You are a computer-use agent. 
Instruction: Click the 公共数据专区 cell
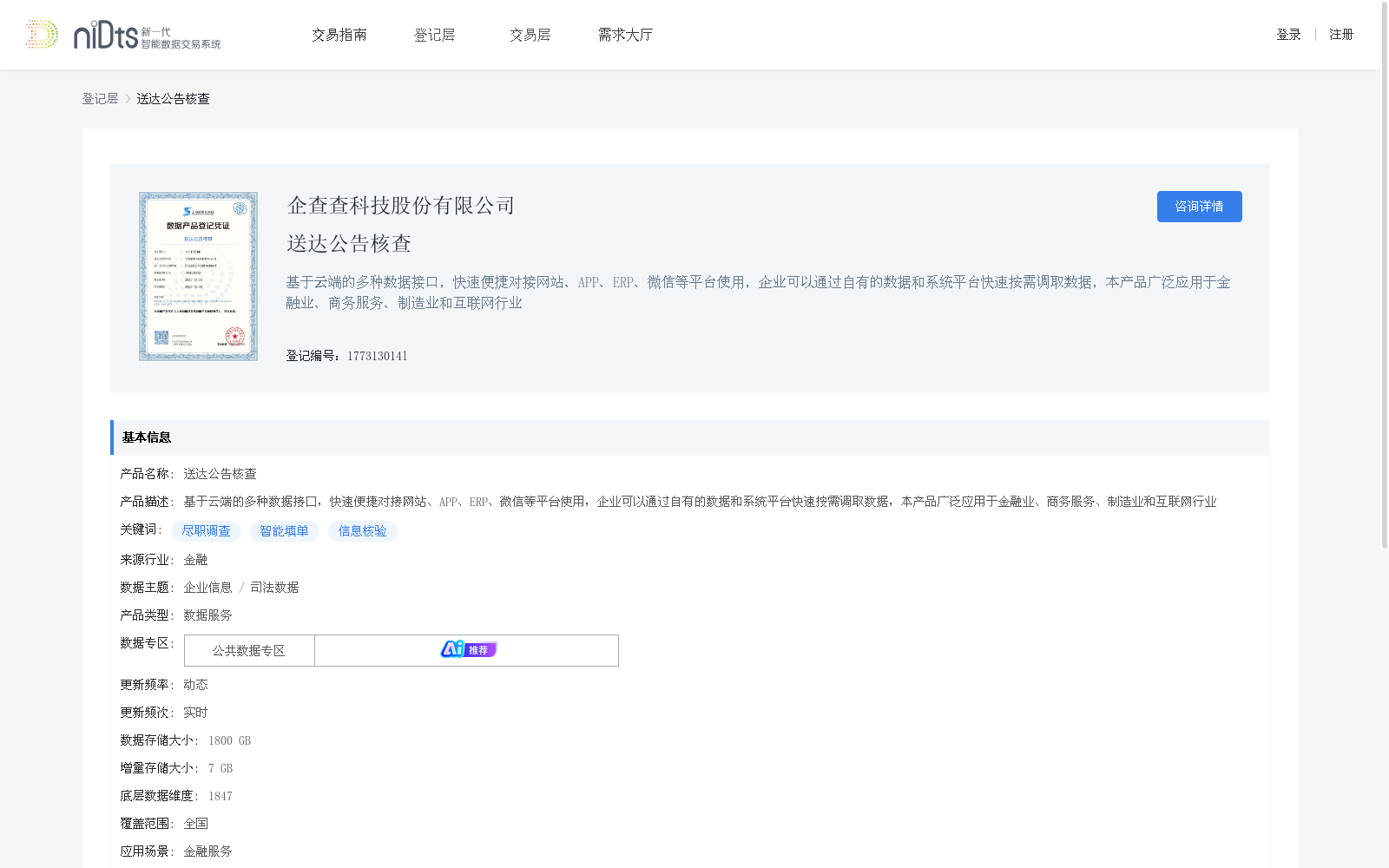pyautogui.click(x=249, y=651)
